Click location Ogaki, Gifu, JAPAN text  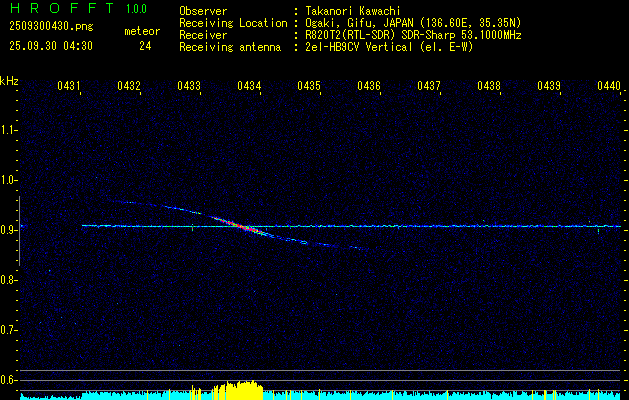[413, 23]
